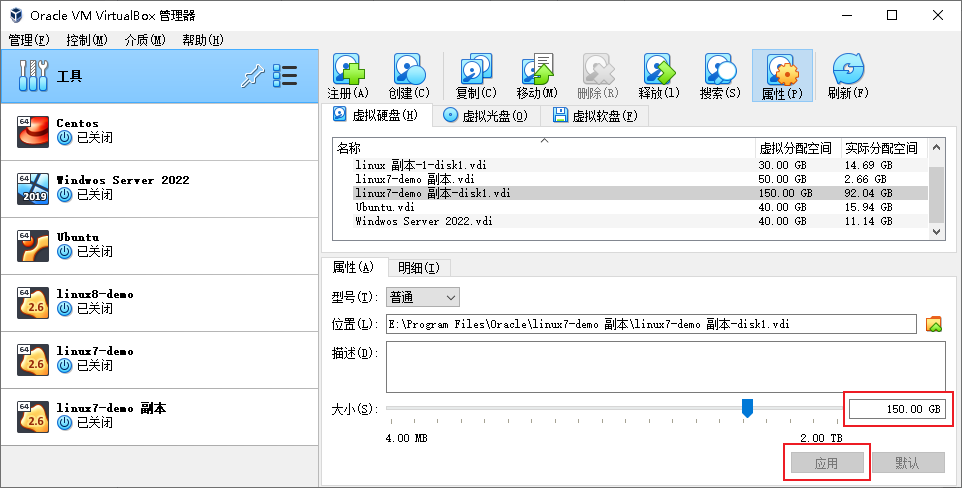
Task: Click the linux8-demo 2.6 OS icon
Action: click(x=33, y=303)
